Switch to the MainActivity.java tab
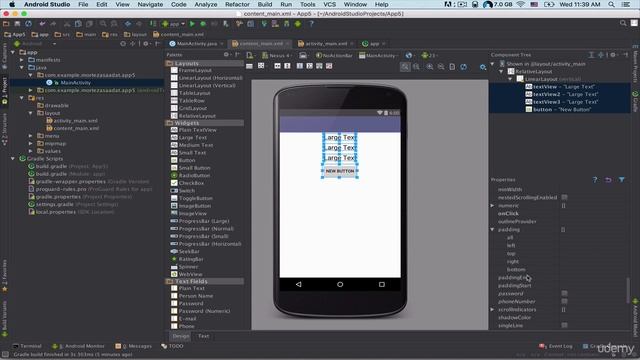 pyautogui.click(x=197, y=44)
